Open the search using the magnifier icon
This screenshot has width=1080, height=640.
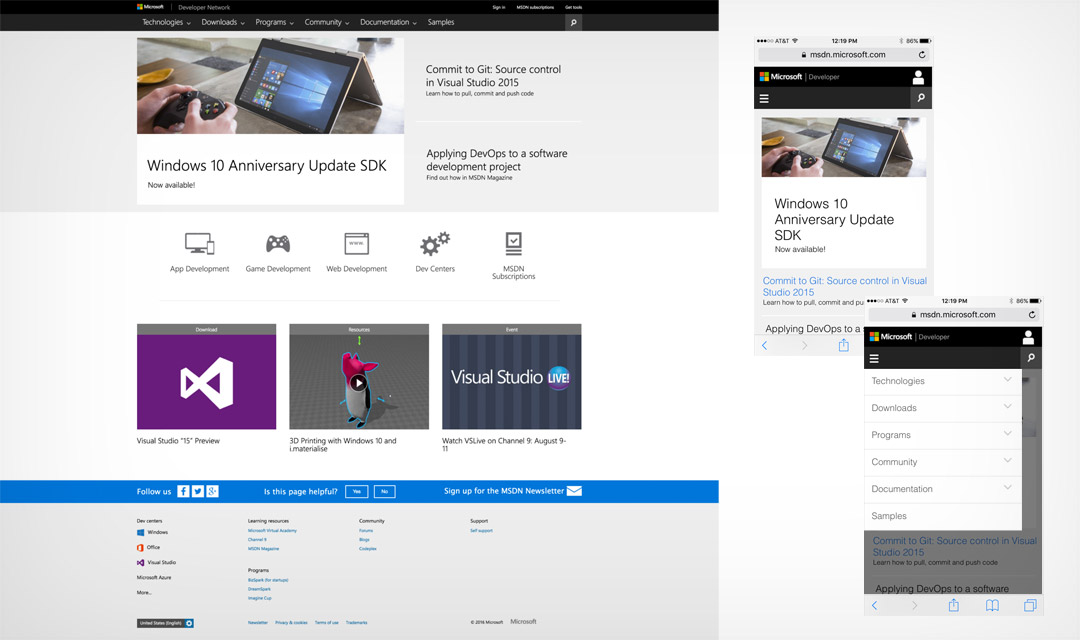(x=573, y=22)
